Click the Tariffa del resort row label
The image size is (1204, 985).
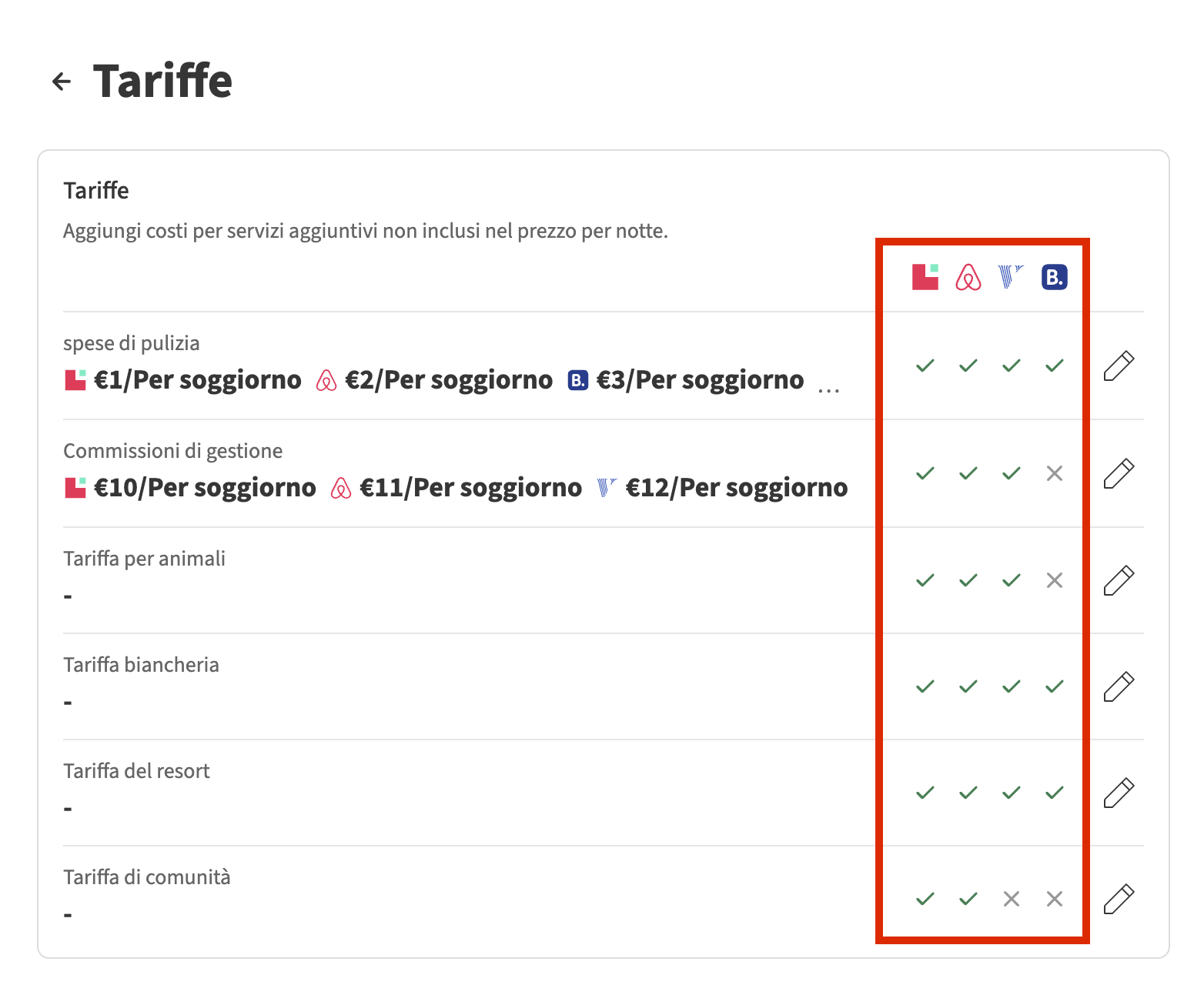136,771
